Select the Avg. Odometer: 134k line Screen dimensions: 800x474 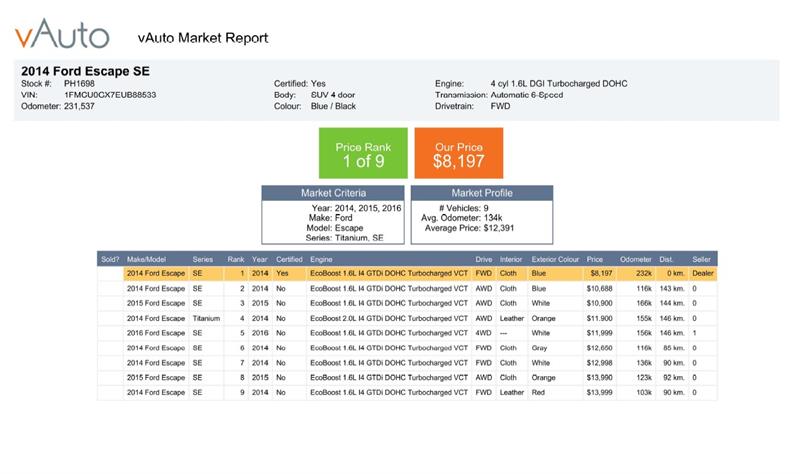pyautogui.click(x=461, y=218)
